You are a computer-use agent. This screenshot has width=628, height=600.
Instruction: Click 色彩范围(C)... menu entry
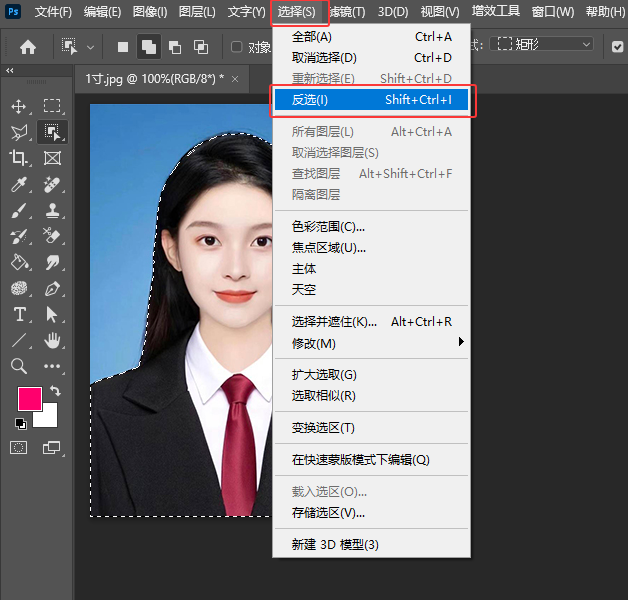(329, 227)
